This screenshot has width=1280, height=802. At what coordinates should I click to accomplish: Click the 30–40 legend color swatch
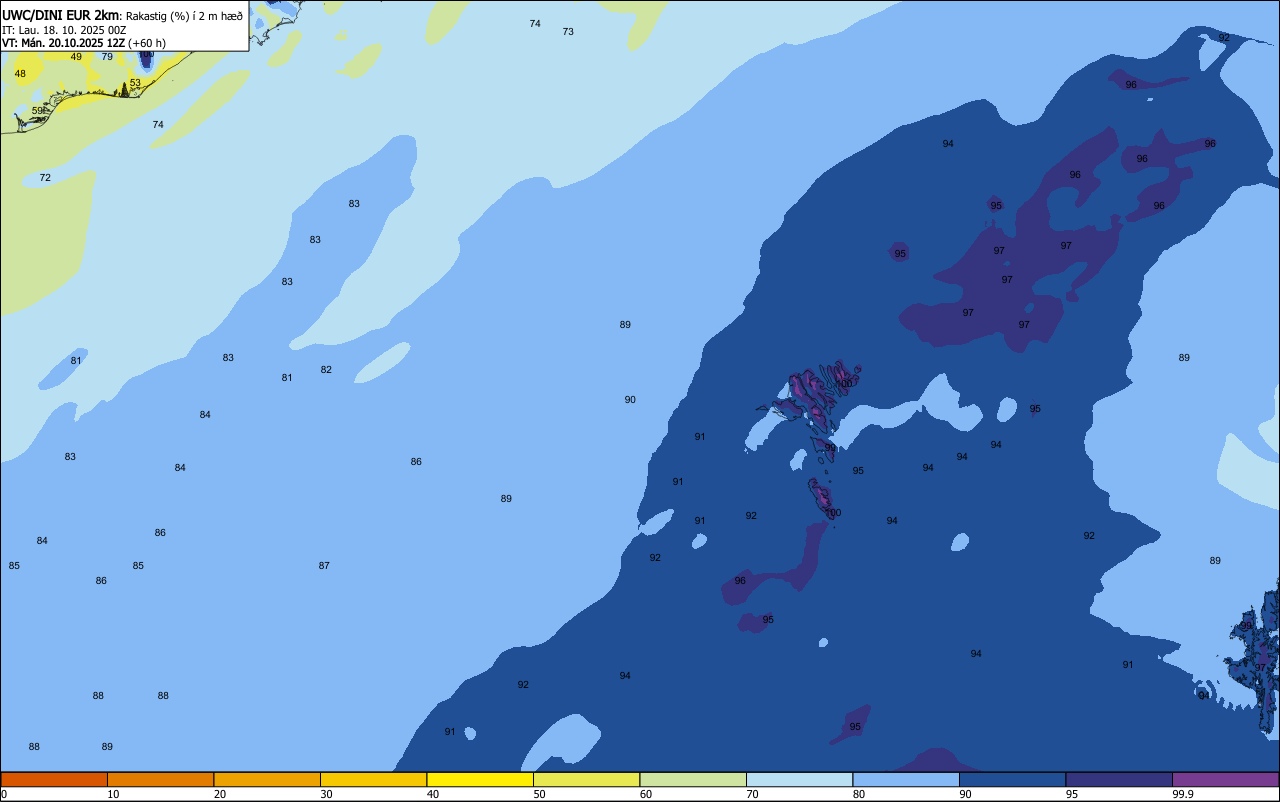click(373, 779)
